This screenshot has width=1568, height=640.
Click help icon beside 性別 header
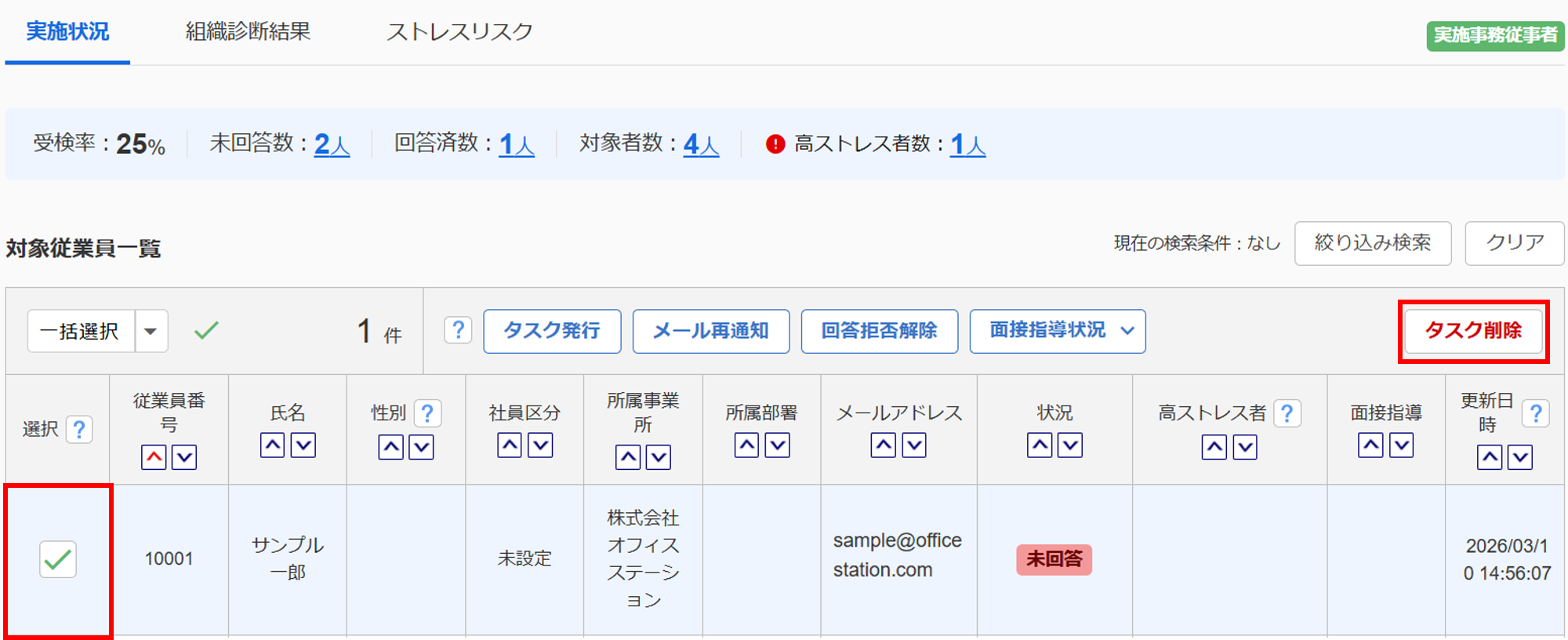427,413
